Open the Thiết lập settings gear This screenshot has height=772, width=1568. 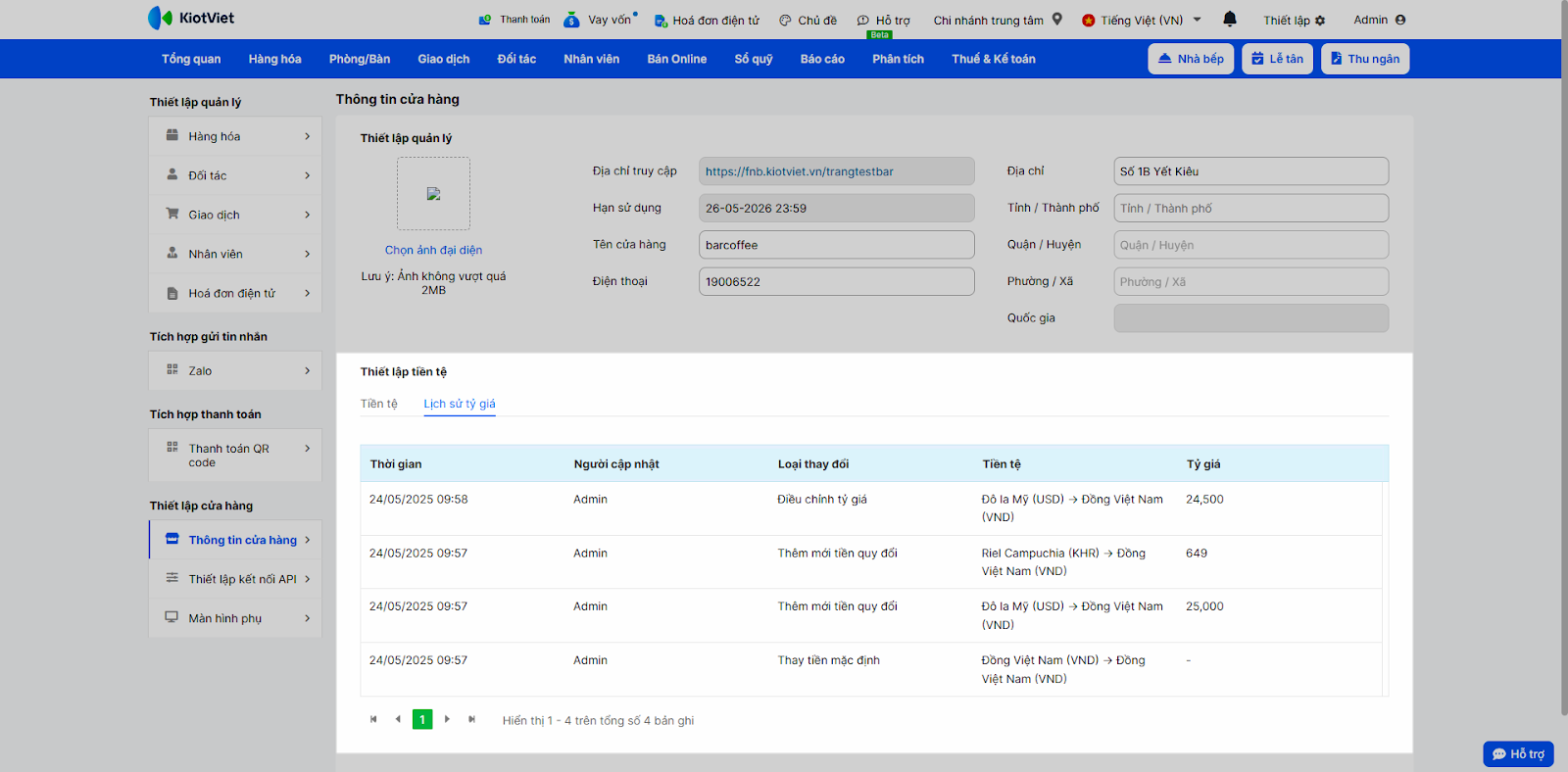[x=1320, y=21]
